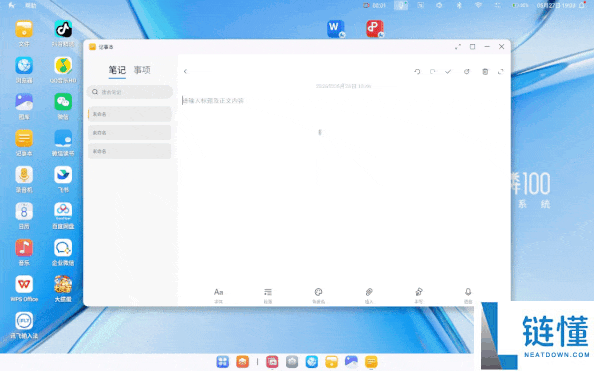Open the 音乐 app icon
This screenshot has height=371, width=594.
pos(24,252)
